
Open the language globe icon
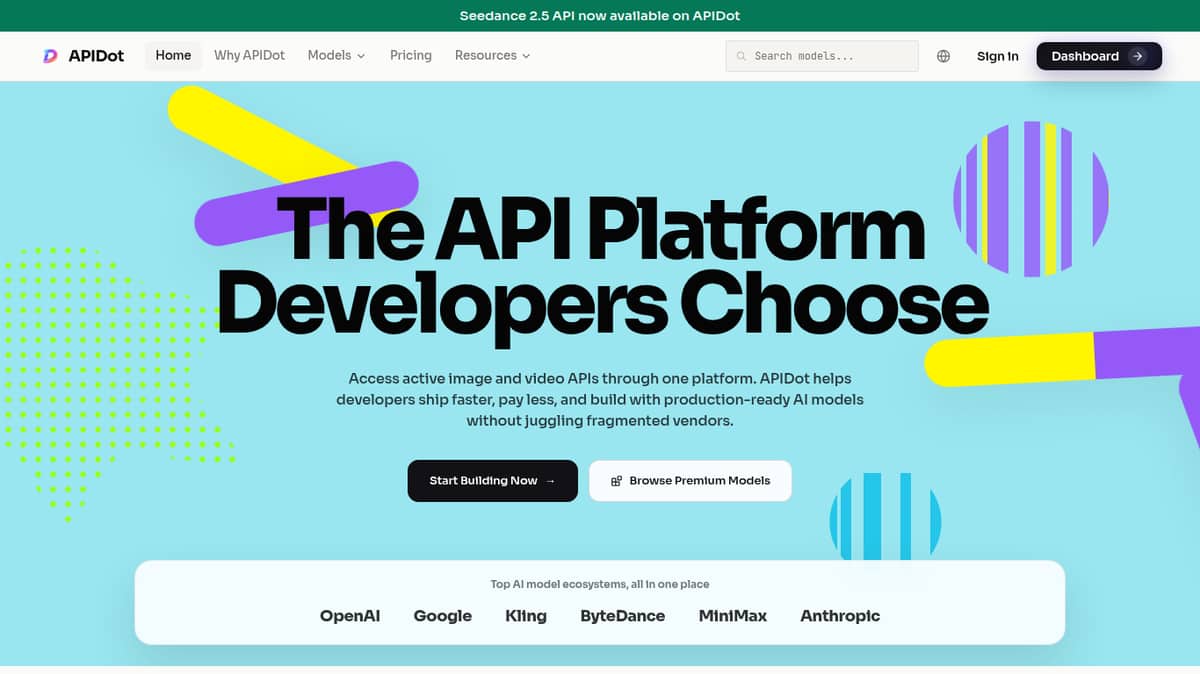pos(943,56)
